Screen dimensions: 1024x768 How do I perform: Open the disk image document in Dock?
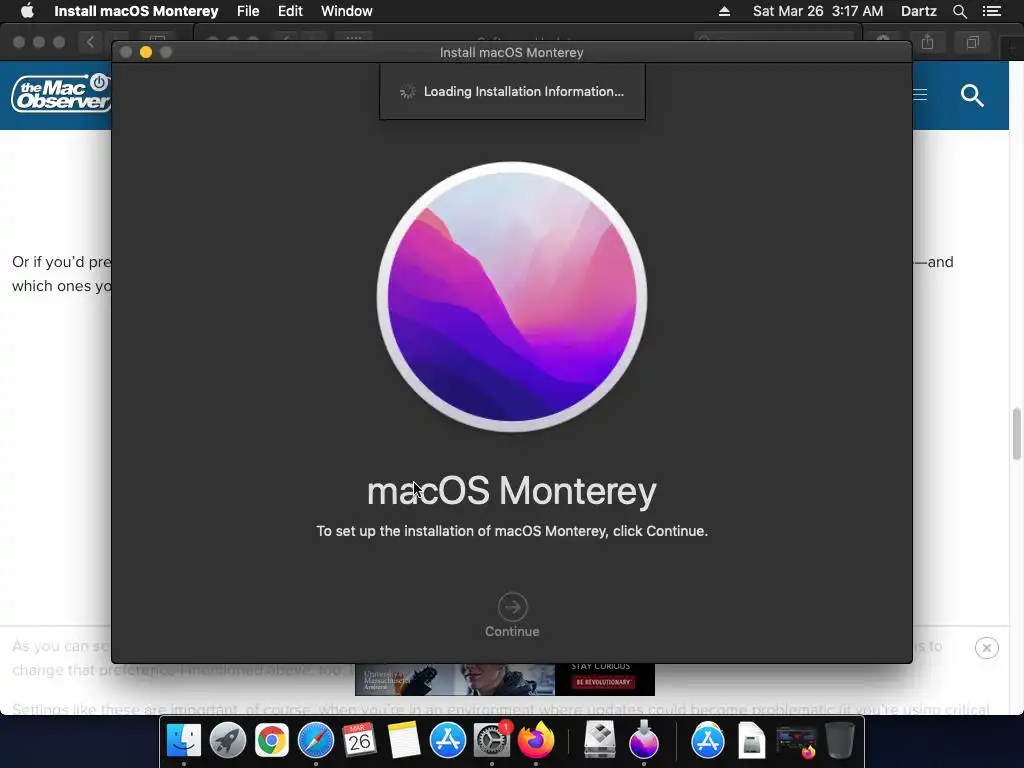pyautogui.click(x=752, y=740)
